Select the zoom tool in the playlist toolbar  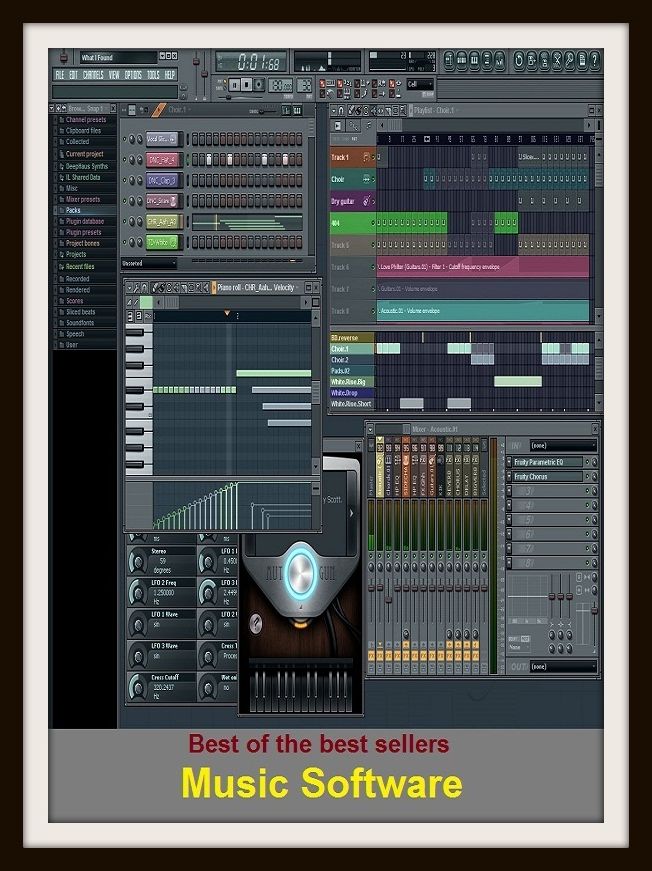pyautogui.click(x=402, y=111)
